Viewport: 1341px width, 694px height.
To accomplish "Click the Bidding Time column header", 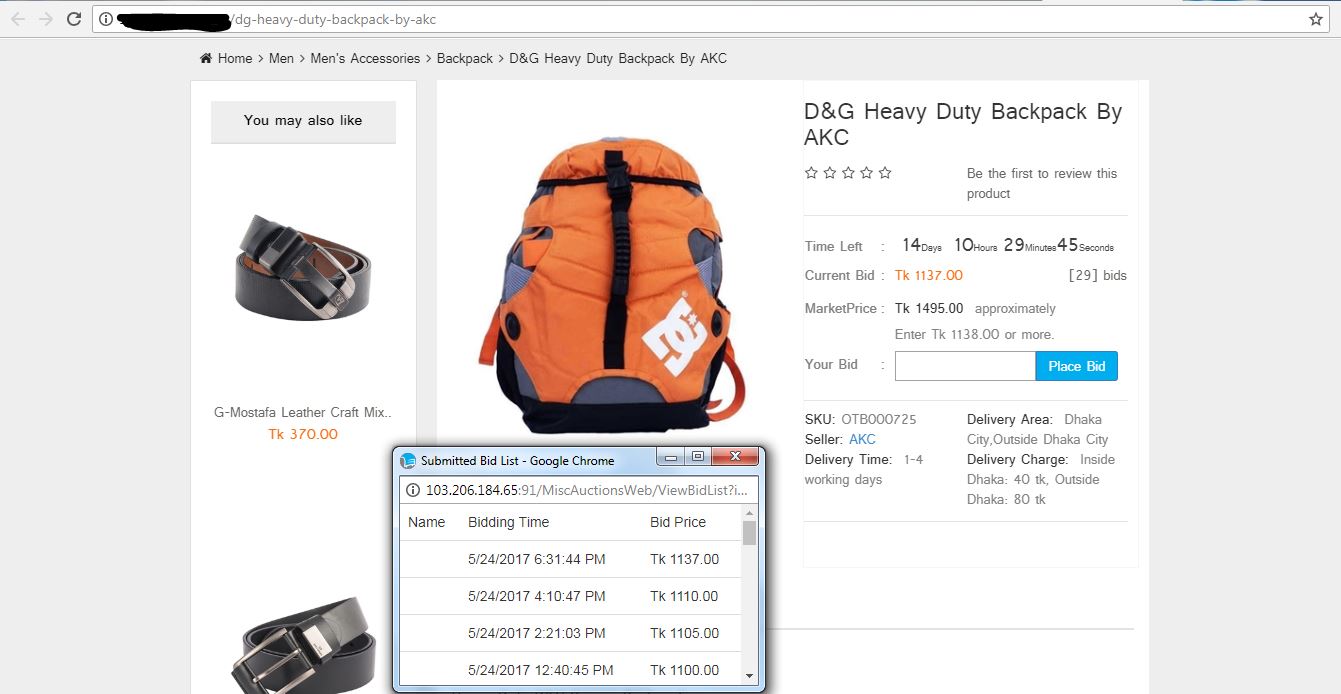I will coord(508,522).
